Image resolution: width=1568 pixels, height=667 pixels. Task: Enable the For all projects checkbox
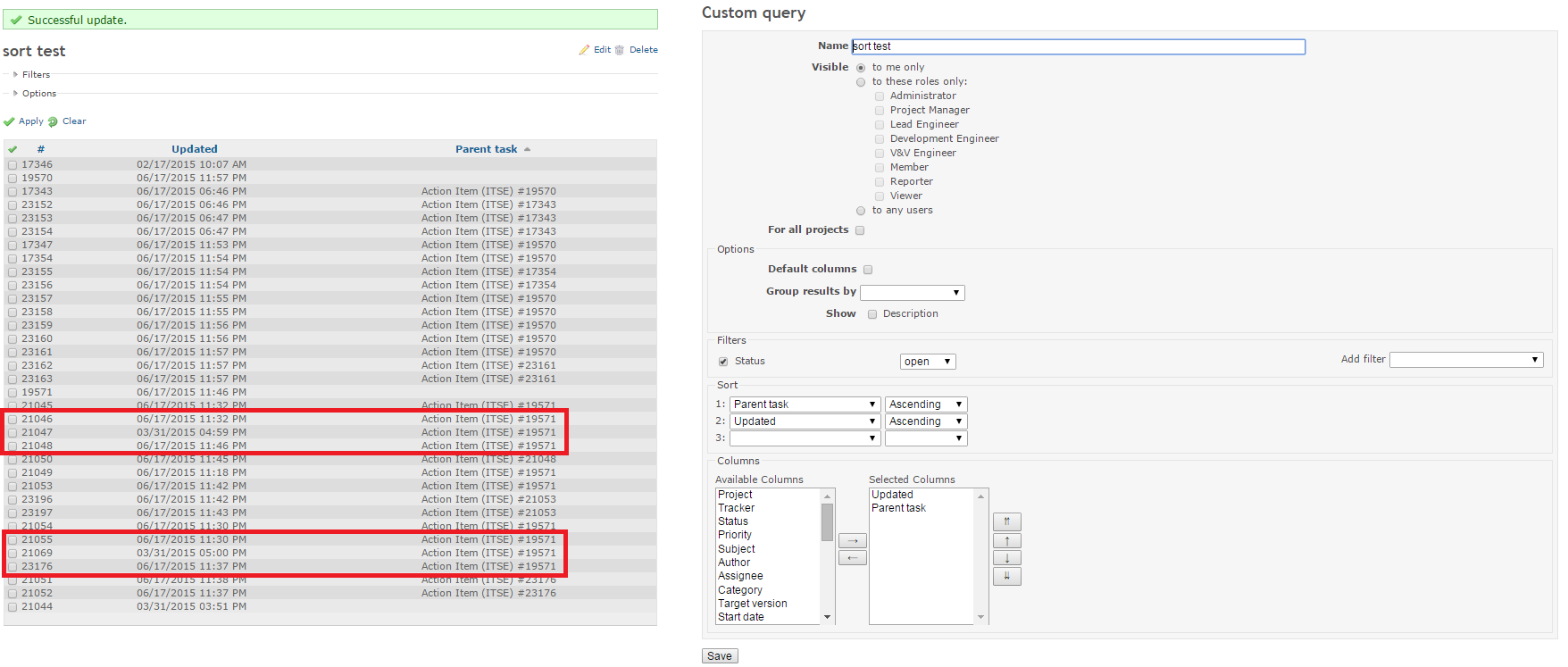point(860,230)
